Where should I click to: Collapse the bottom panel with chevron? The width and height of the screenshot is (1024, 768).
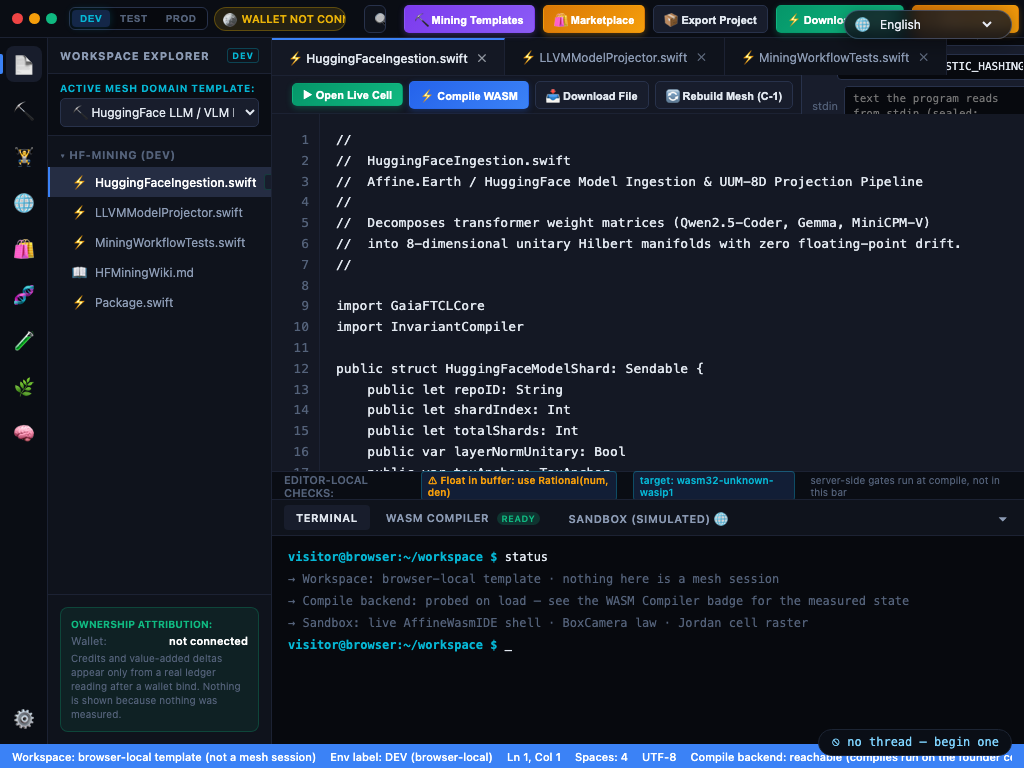[1002, 519]
